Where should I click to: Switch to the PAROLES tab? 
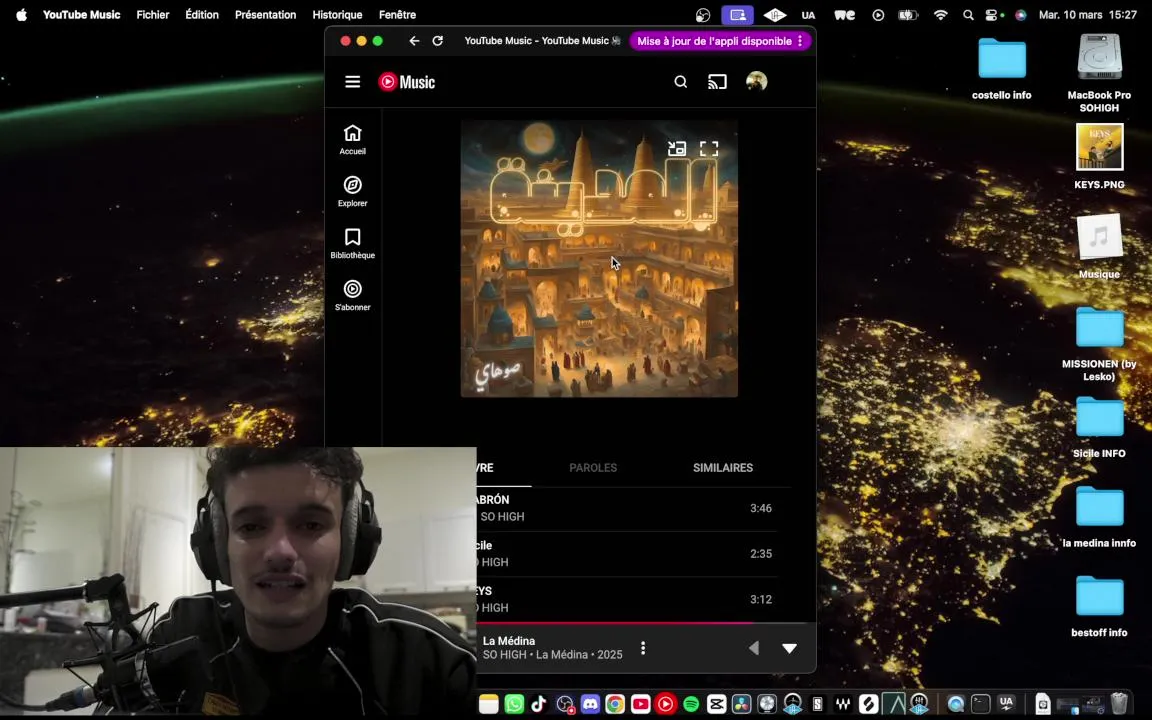click(593, 467)
